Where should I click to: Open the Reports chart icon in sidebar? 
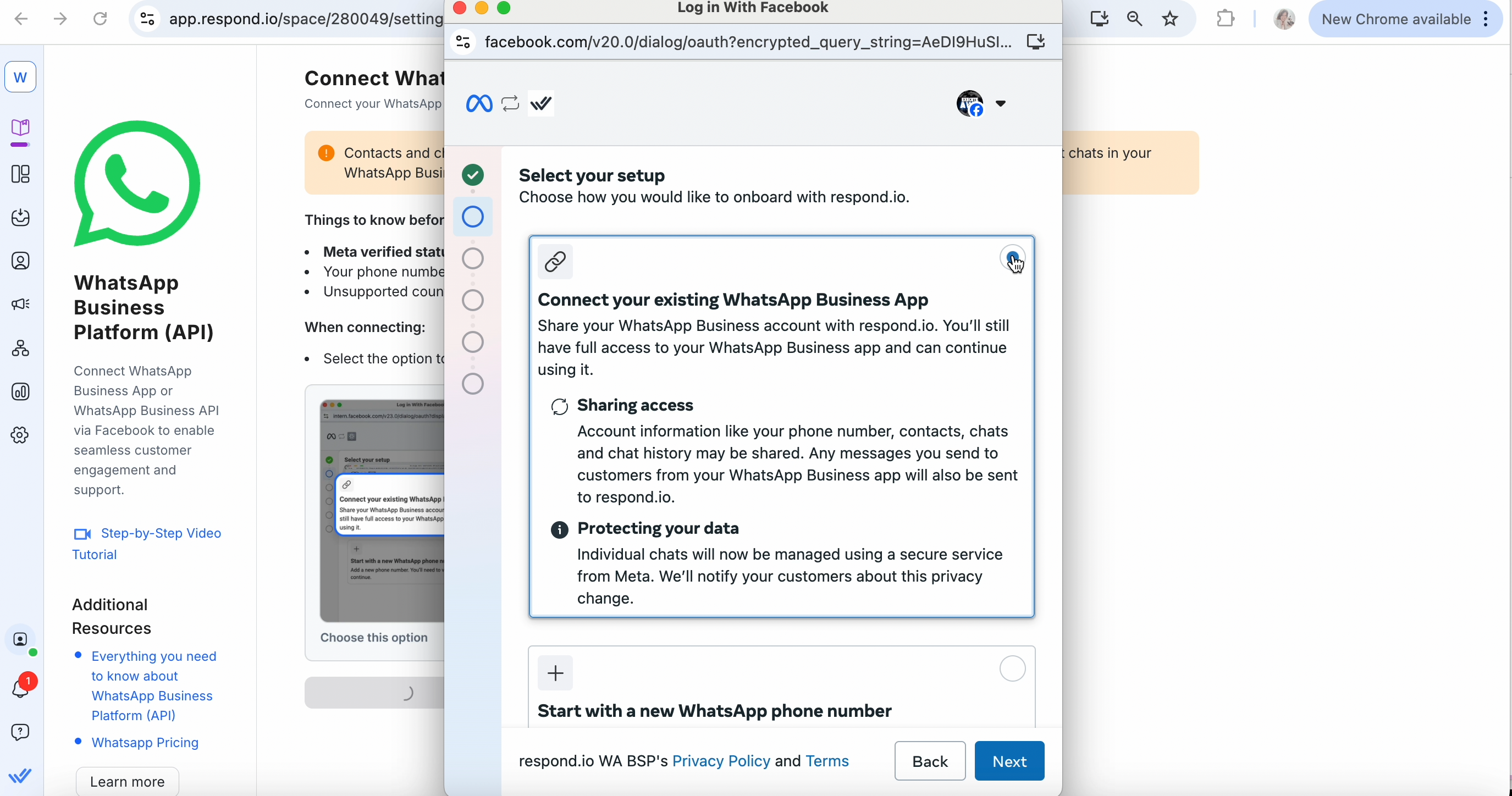(x=20, y=391)
